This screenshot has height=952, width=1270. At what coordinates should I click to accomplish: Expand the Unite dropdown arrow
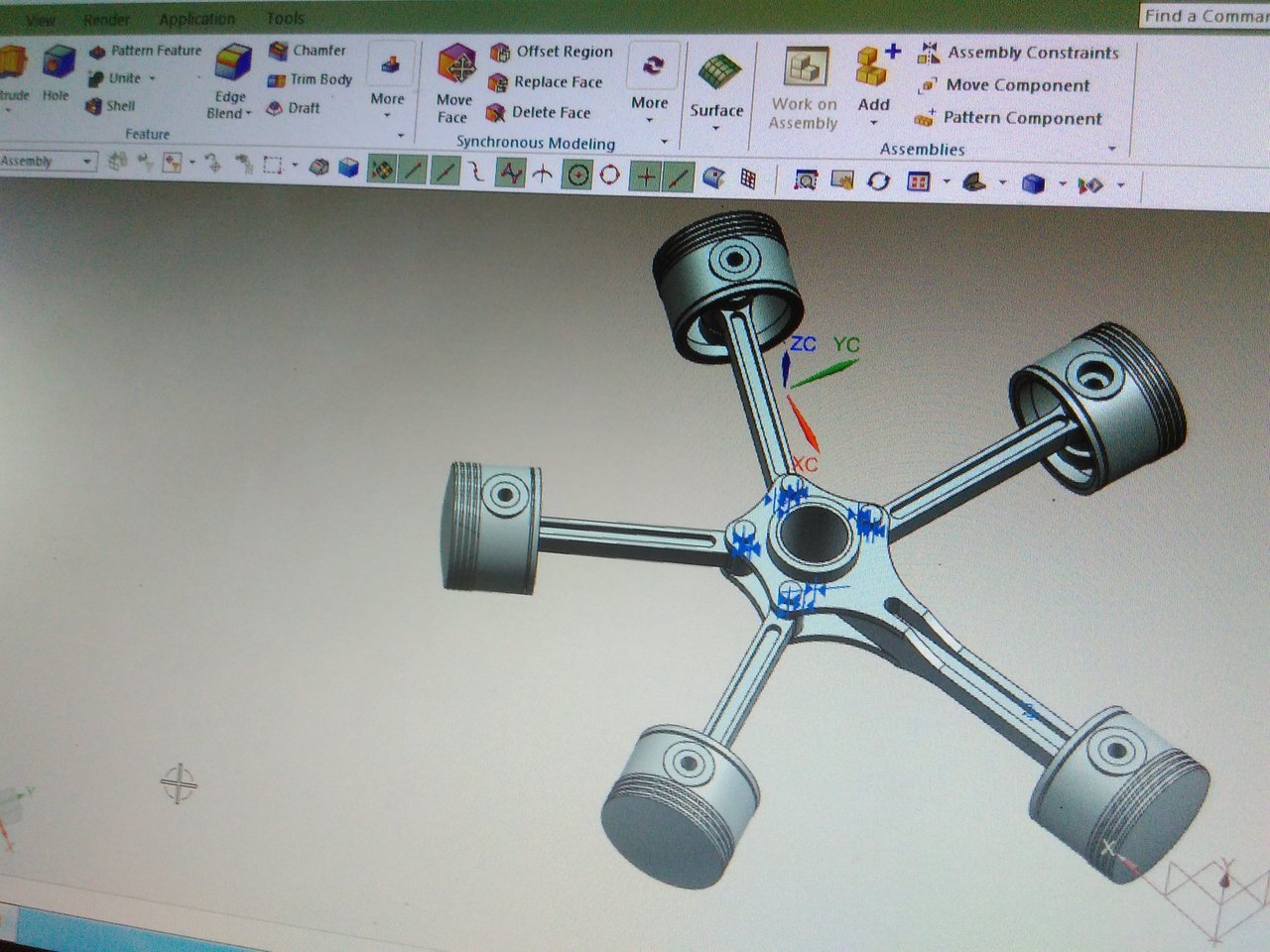coord(152,78)
